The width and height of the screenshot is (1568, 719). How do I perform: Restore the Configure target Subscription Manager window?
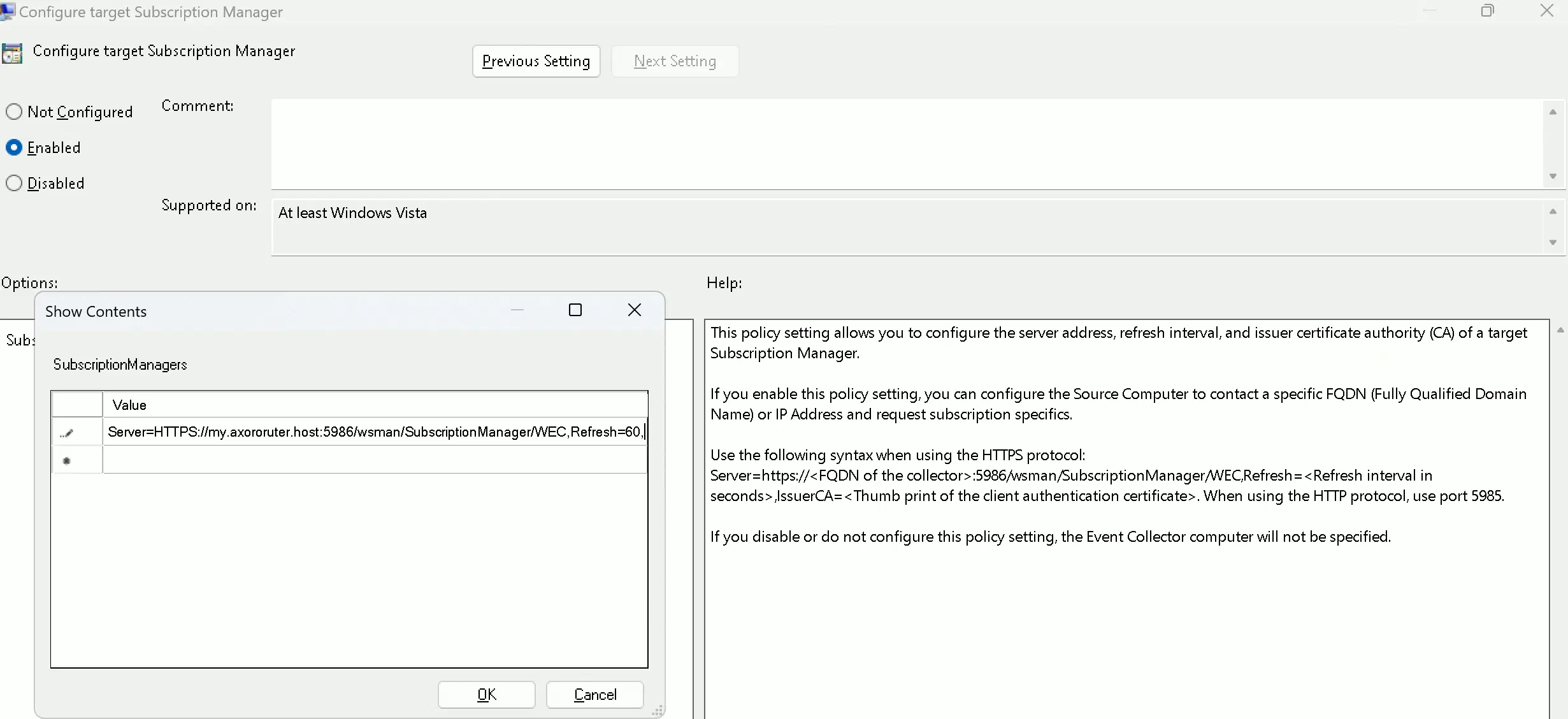tap(1488, 11)
